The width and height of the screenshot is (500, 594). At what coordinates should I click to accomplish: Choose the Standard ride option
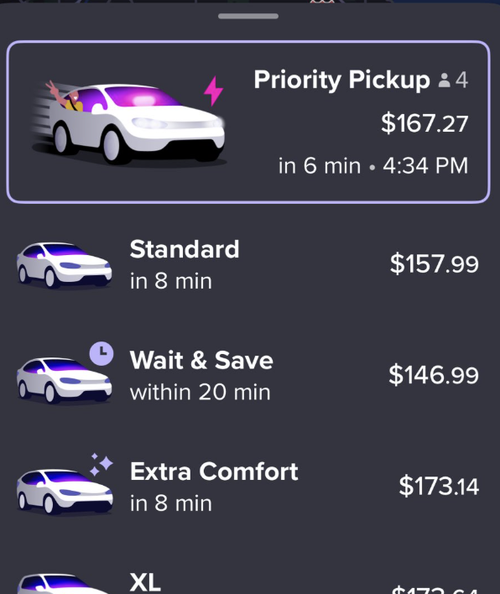coord(248,265)
